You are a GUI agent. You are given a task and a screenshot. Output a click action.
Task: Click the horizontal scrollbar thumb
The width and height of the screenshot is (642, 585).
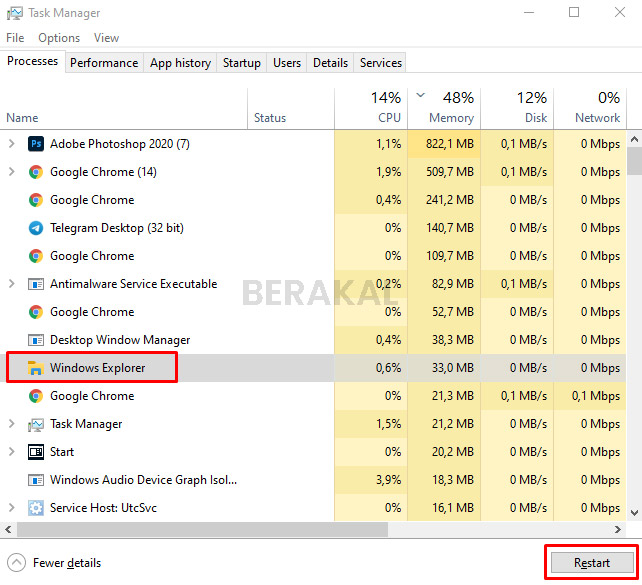tap(202, 530)
